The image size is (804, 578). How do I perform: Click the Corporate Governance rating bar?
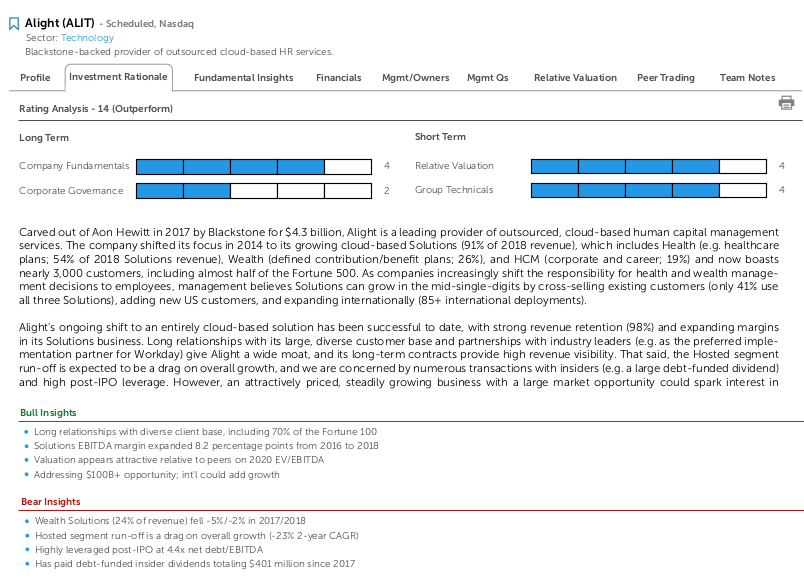coord(254,191)
